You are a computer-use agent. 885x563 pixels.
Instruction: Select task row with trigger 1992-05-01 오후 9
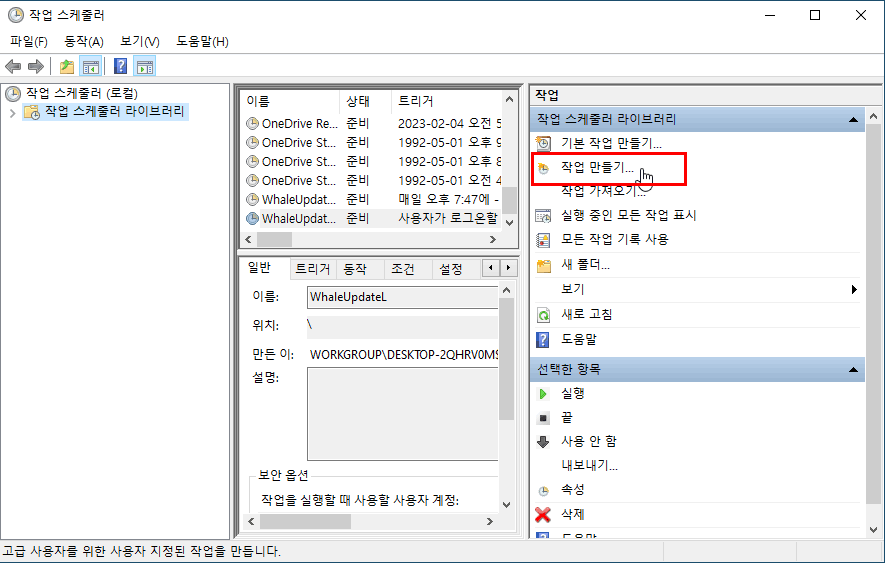point(372,142)
